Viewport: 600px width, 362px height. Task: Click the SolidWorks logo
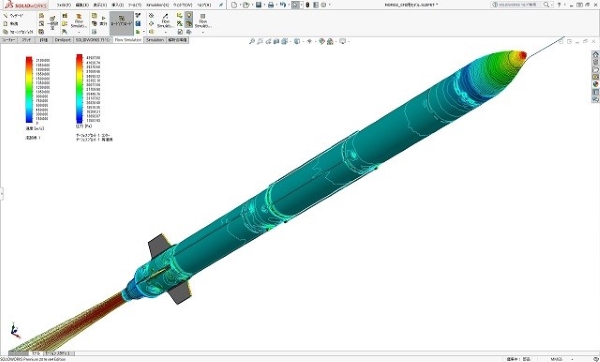coord(26,5)
